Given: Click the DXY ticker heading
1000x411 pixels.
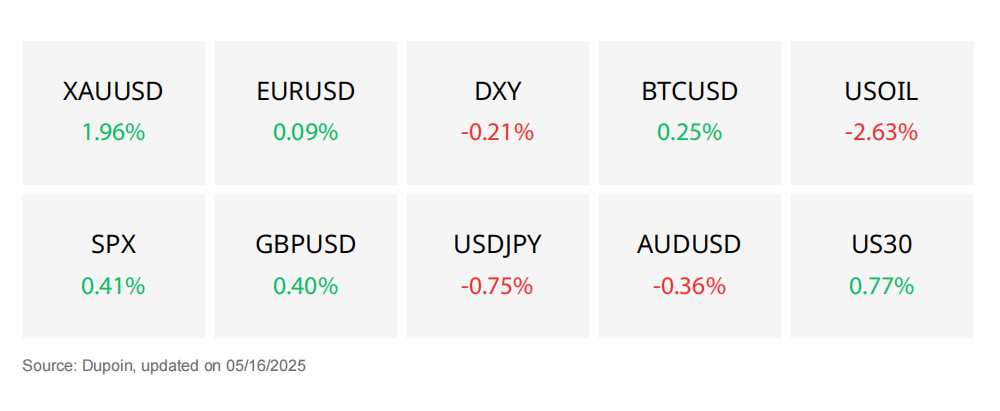Looking at the screenshot, I should [497, 92].
